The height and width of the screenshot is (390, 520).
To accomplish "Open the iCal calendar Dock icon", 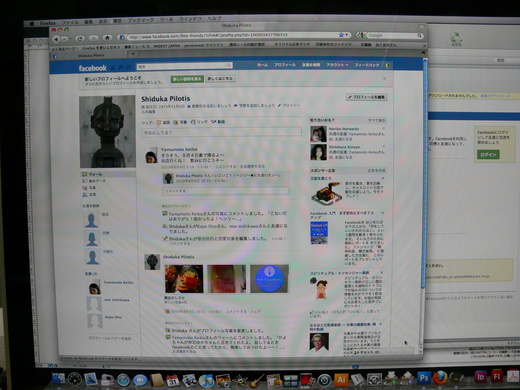I will point(172,380).
